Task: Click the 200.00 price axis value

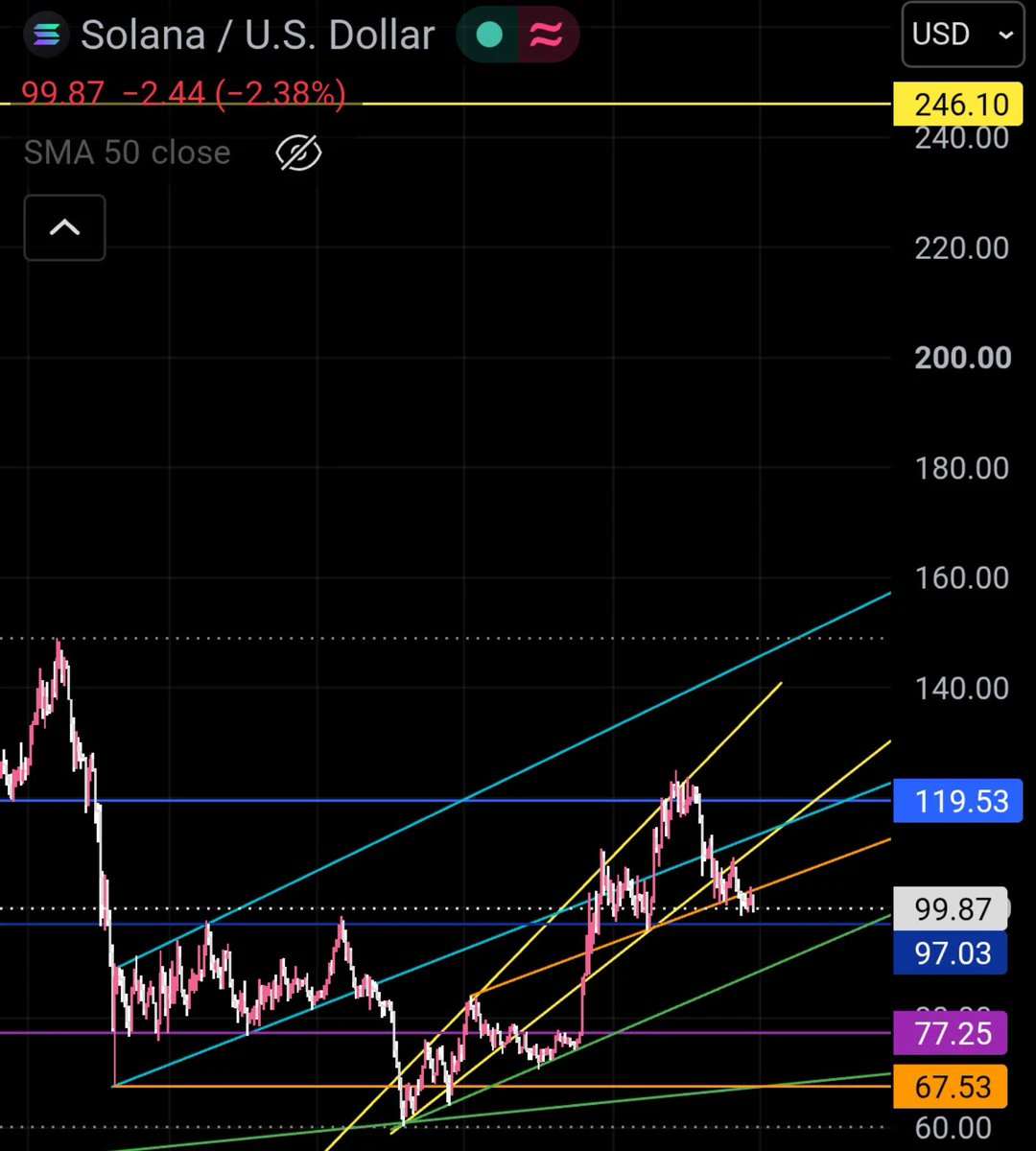Action: (x=962, y=358)
